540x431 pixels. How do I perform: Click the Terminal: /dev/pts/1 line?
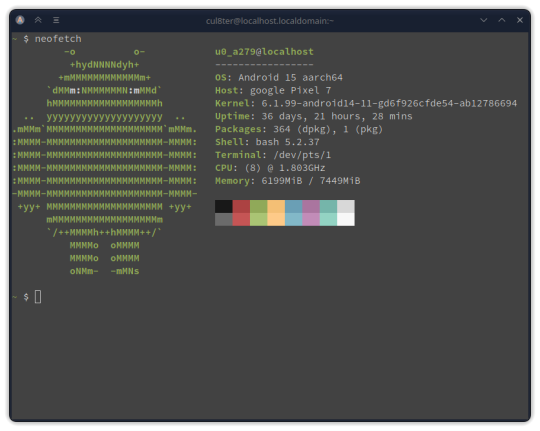click(273, 155)
